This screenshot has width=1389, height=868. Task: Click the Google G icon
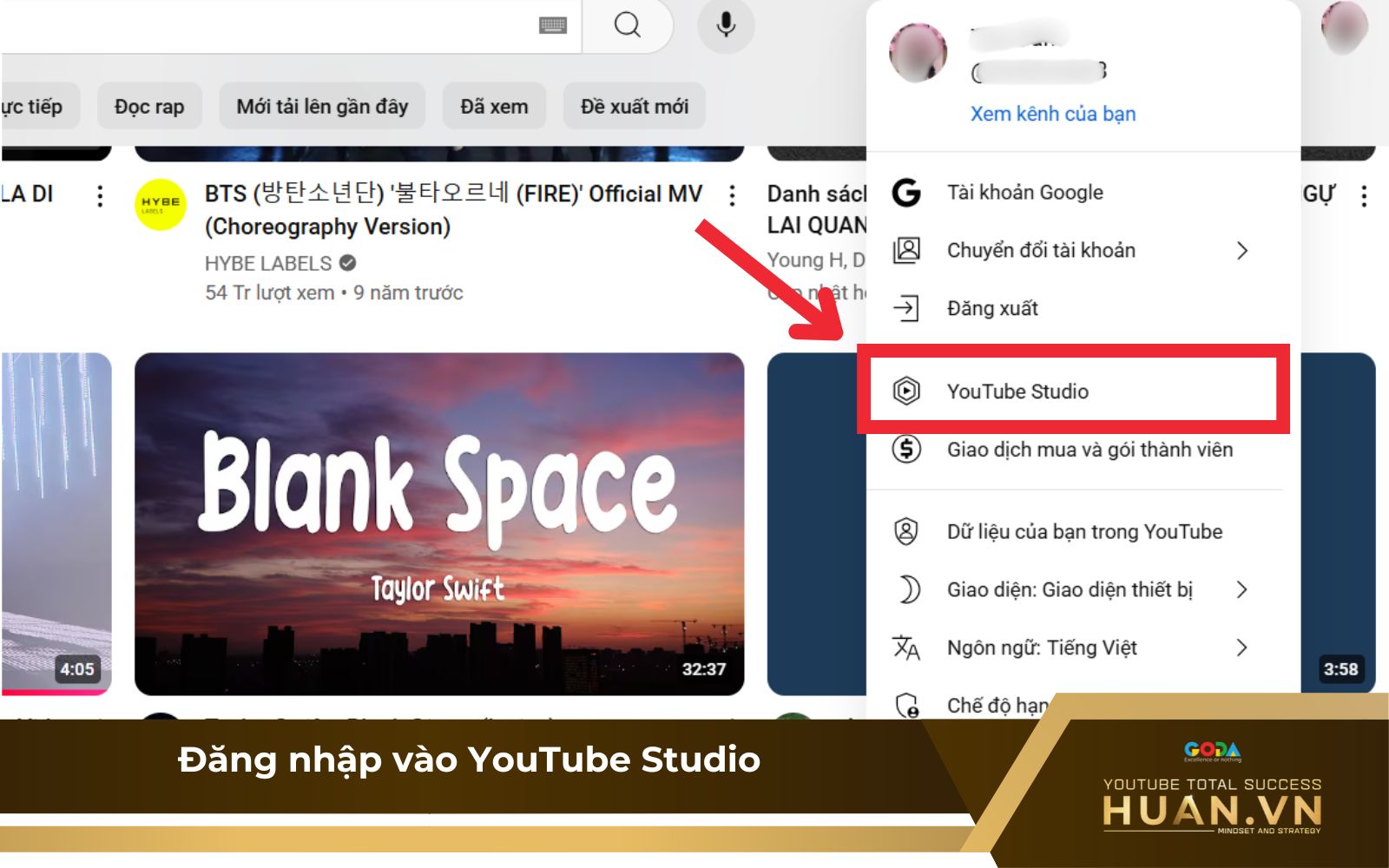[906, 192]
